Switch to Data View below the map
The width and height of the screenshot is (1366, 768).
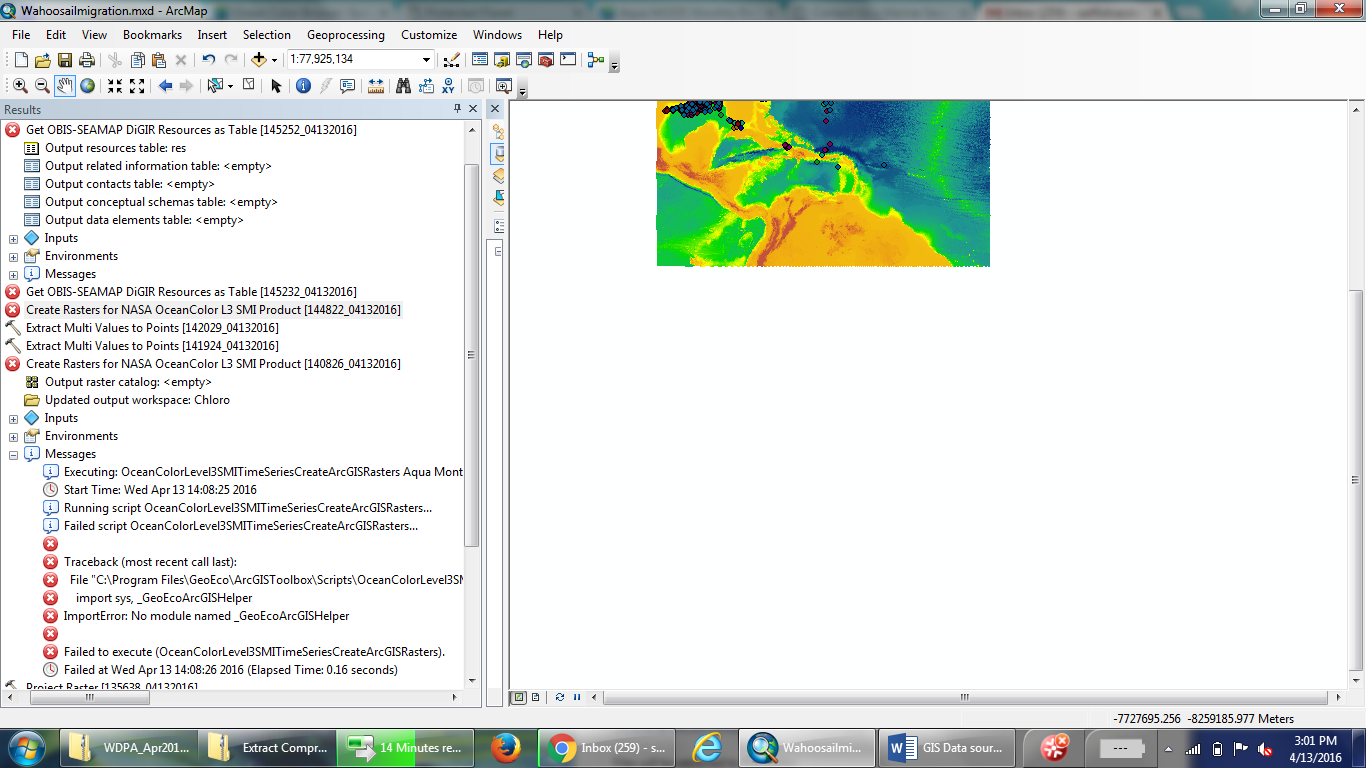click(519, 697)
